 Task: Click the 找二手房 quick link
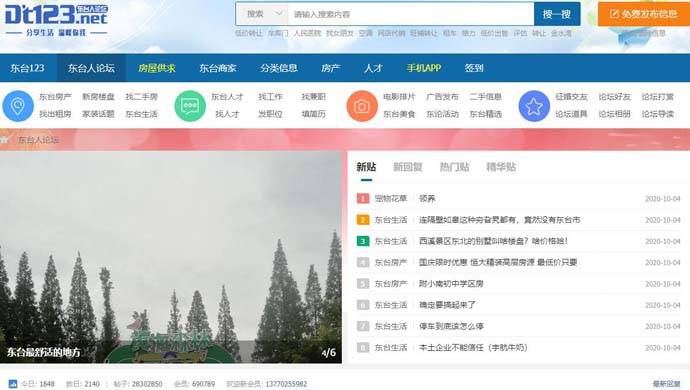coord(141,96)
